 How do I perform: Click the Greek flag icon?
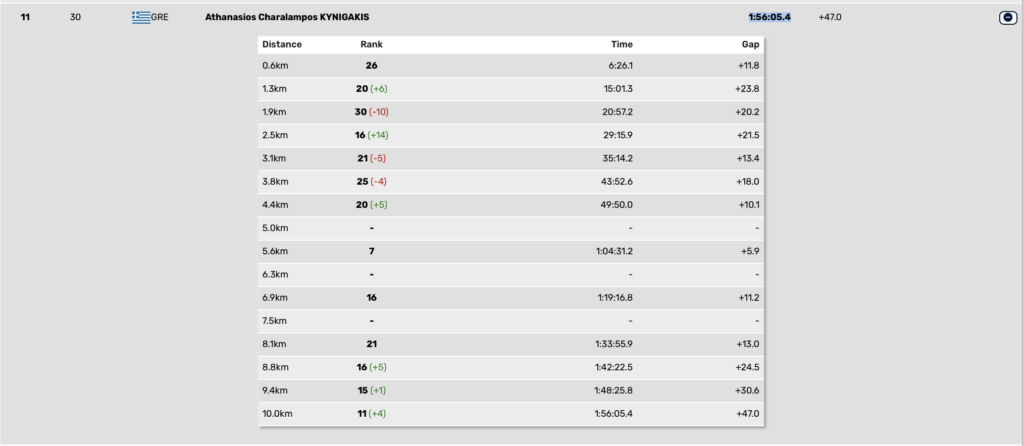(x=141, y=18)
